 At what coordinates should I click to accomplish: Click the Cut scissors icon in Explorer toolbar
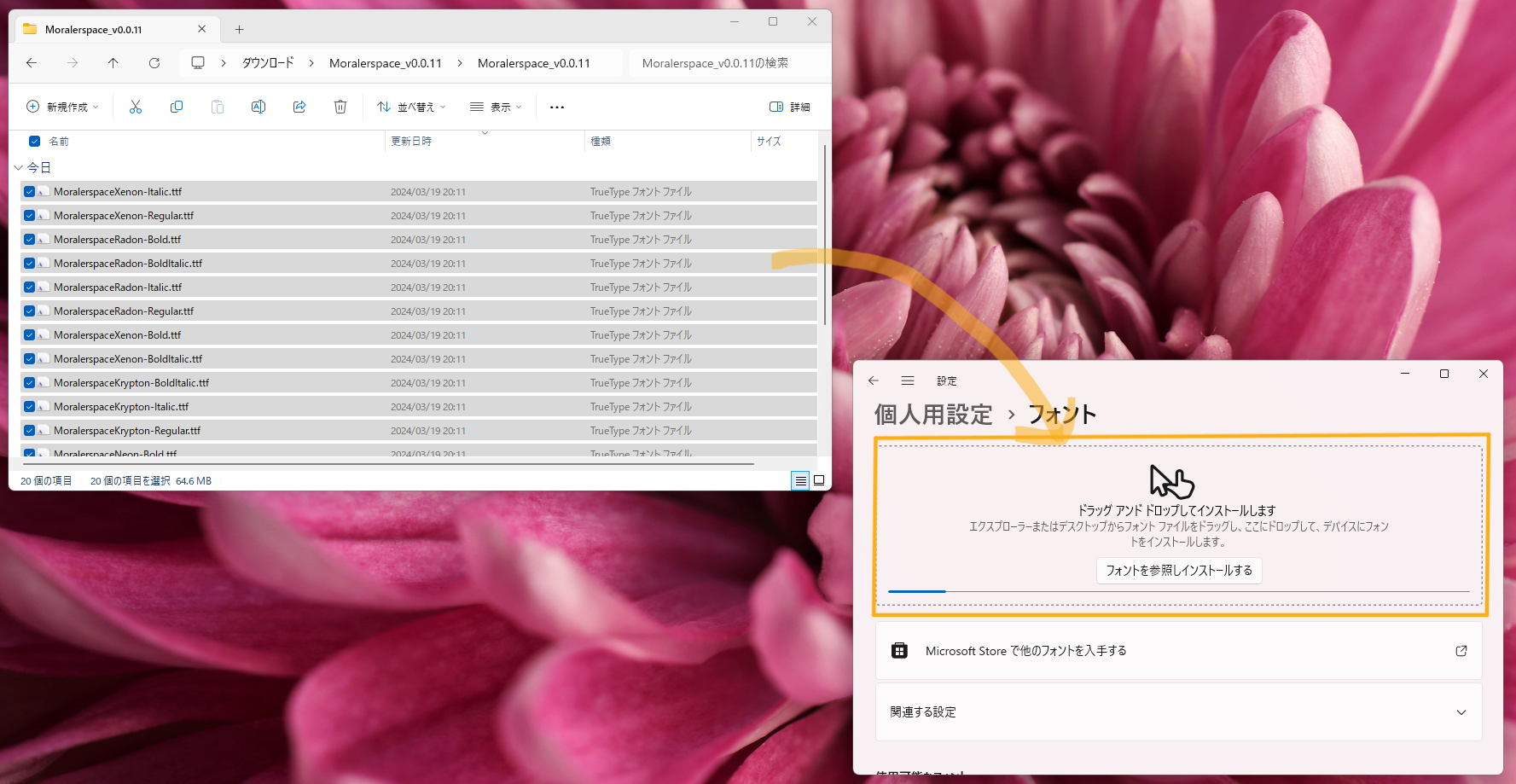(136, 107)
